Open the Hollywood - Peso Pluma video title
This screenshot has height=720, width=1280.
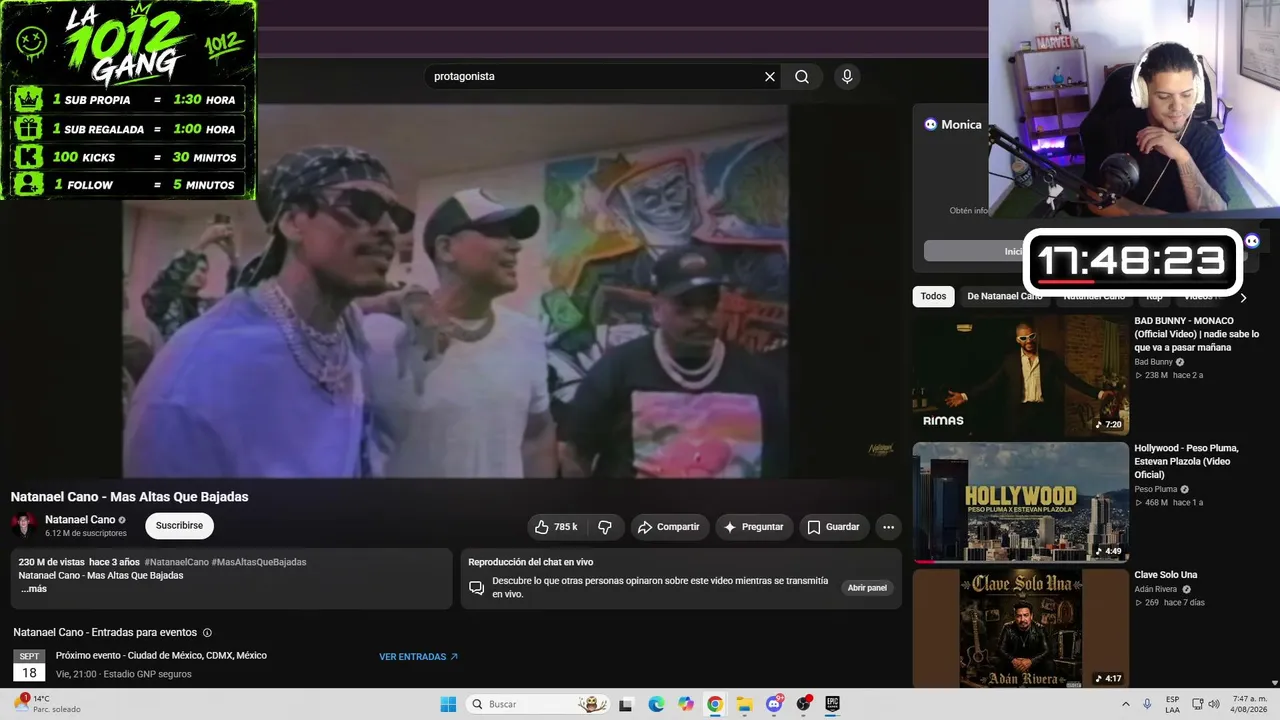coord(1187,461)
